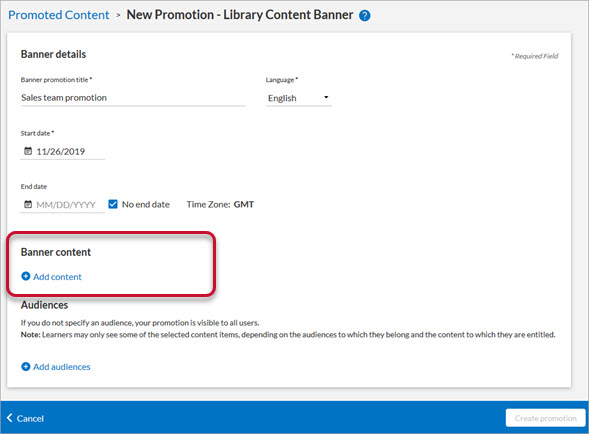Image resolution: width=589 pixels, height=434 pixels.
Task: Open the Language dropdown showing English
Action: pyautogui.click(x=299, y=98)
